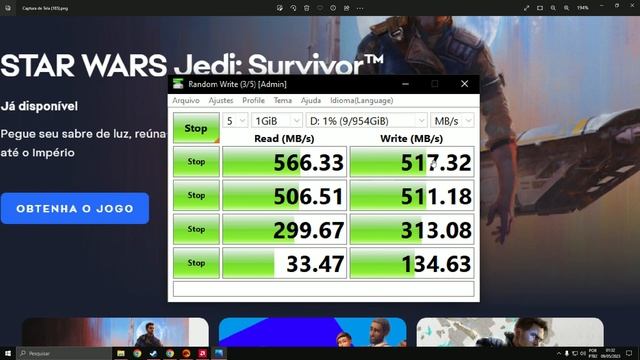Open the file info icon in Photos

[333, 8]
